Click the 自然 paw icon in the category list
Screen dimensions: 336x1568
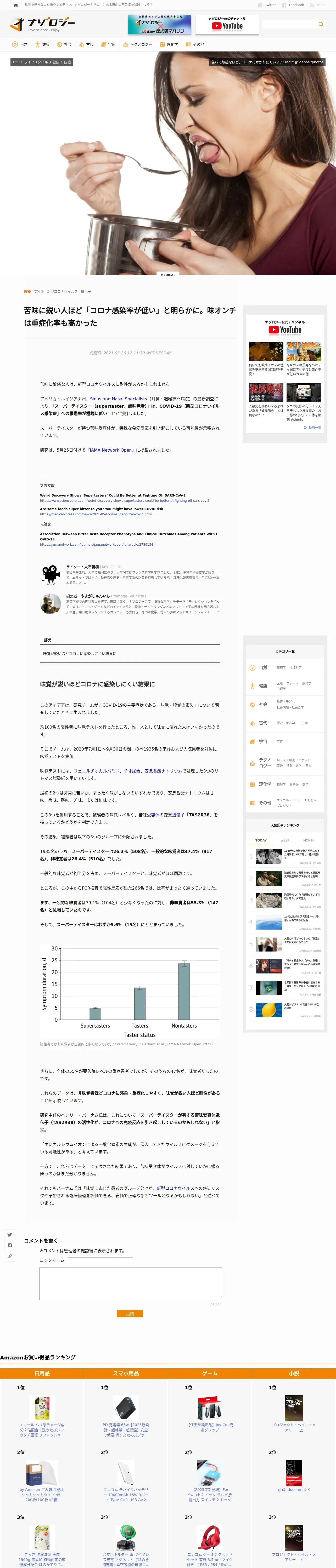[x=253, y=668]
